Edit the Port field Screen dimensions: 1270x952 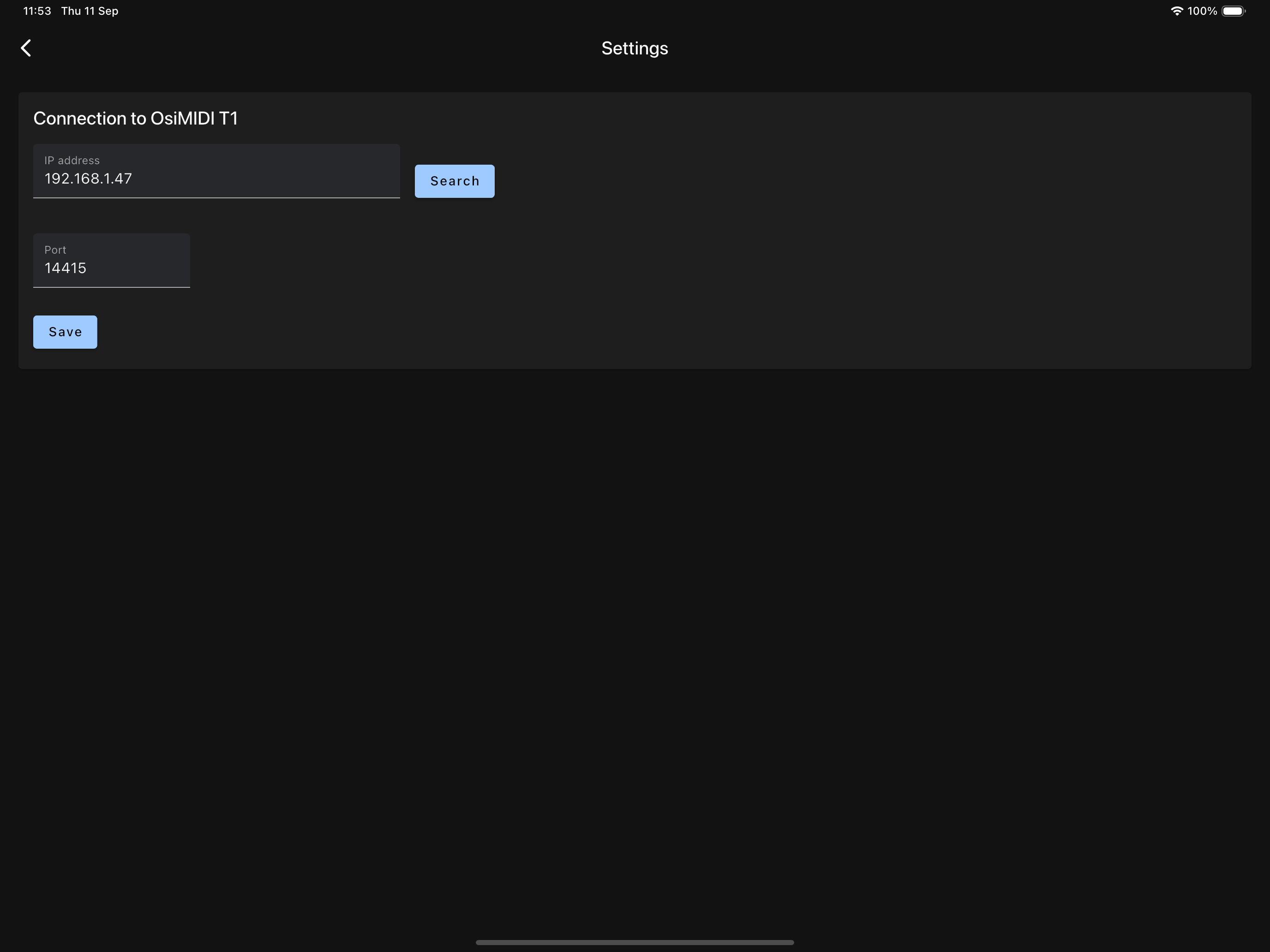(x=111, y=261)
